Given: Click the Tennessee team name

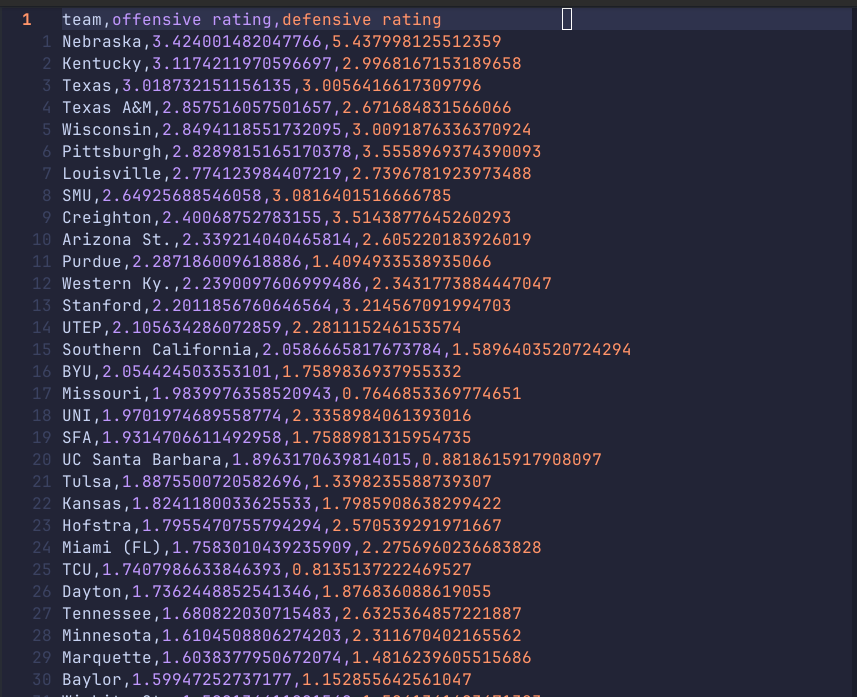Looking at the screenshot, I should click(x=107, y=613).
